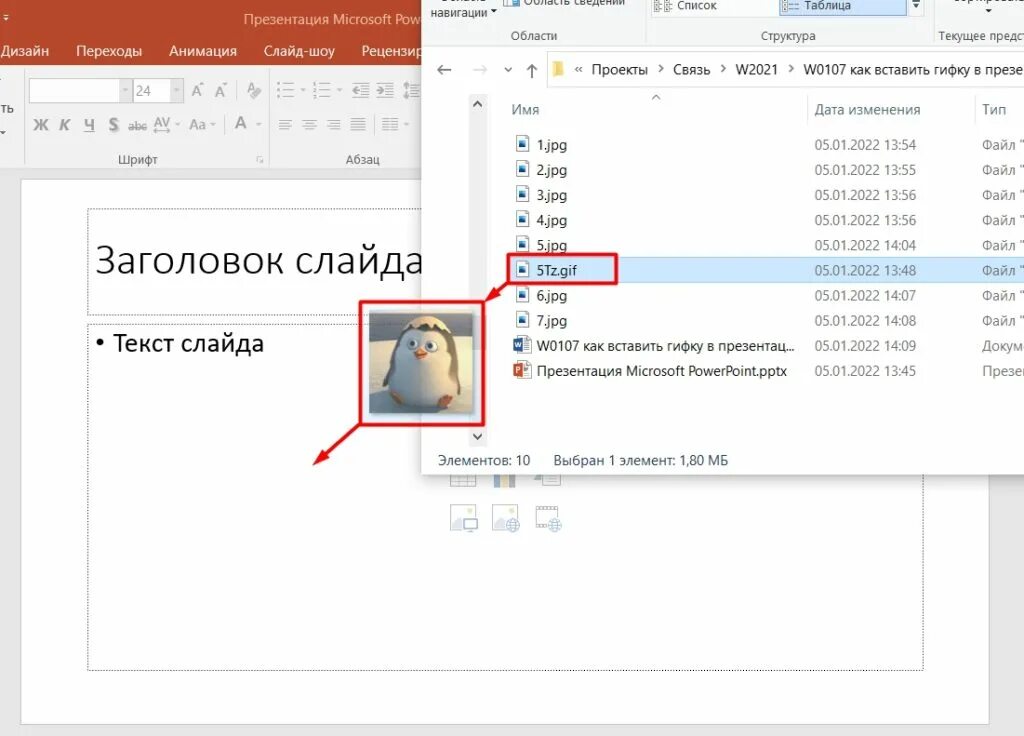
Task: Apply bold (Ж) formatting in PowerPoint
Action: 40,124
